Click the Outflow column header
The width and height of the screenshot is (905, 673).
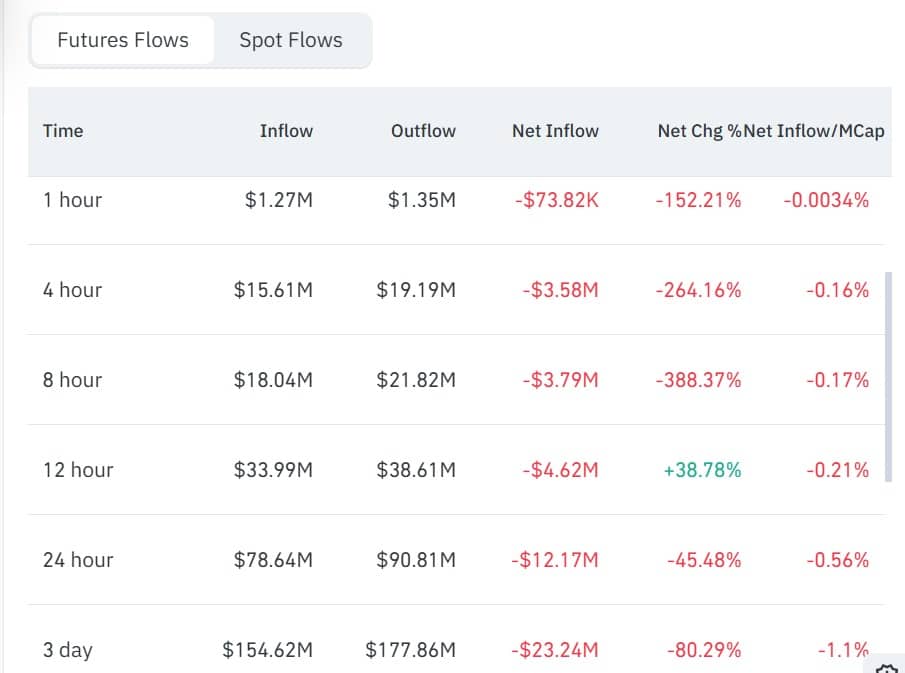423,131
